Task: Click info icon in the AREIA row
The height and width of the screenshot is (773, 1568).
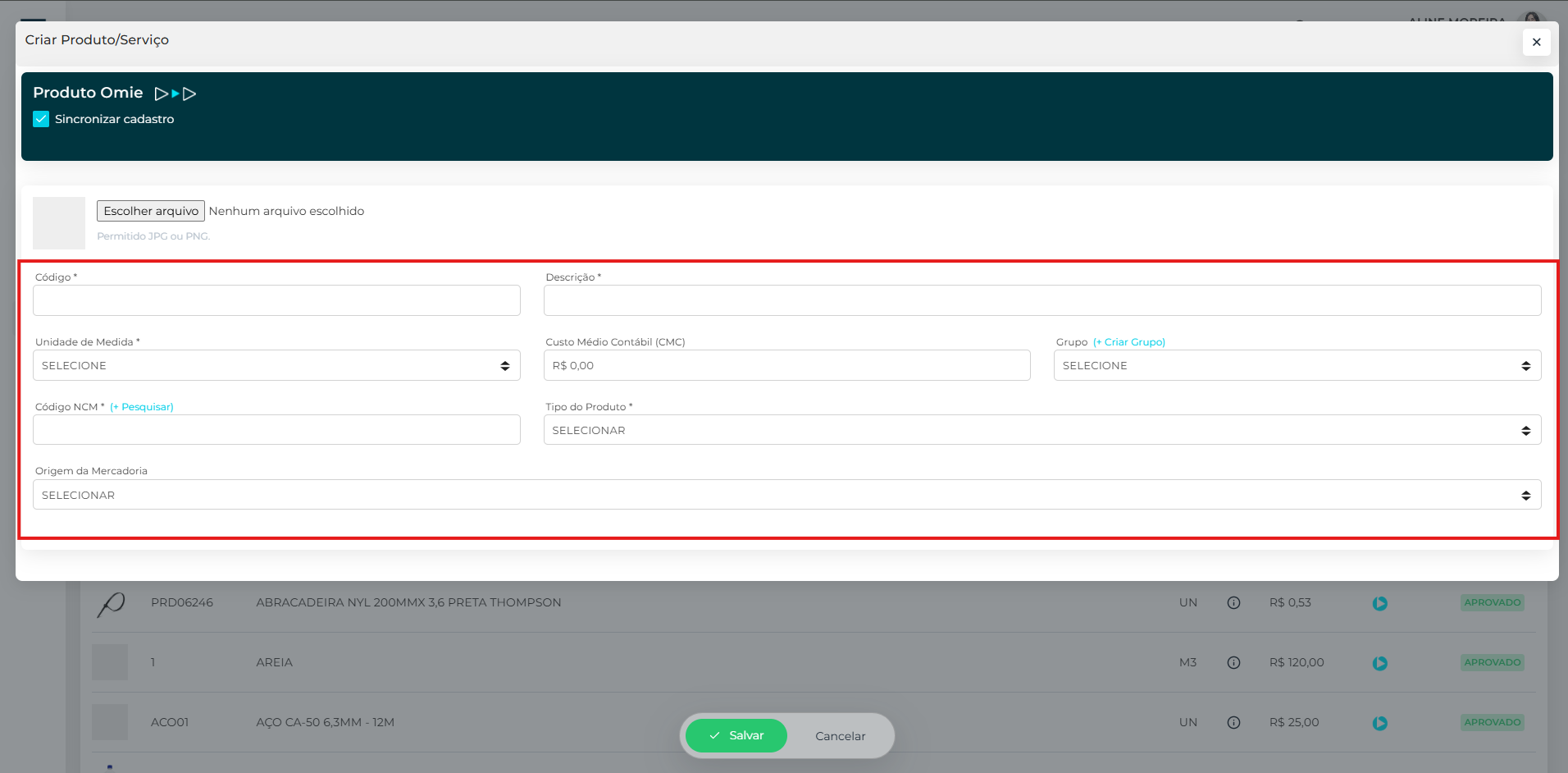Action: click(x=1233, y=663)
